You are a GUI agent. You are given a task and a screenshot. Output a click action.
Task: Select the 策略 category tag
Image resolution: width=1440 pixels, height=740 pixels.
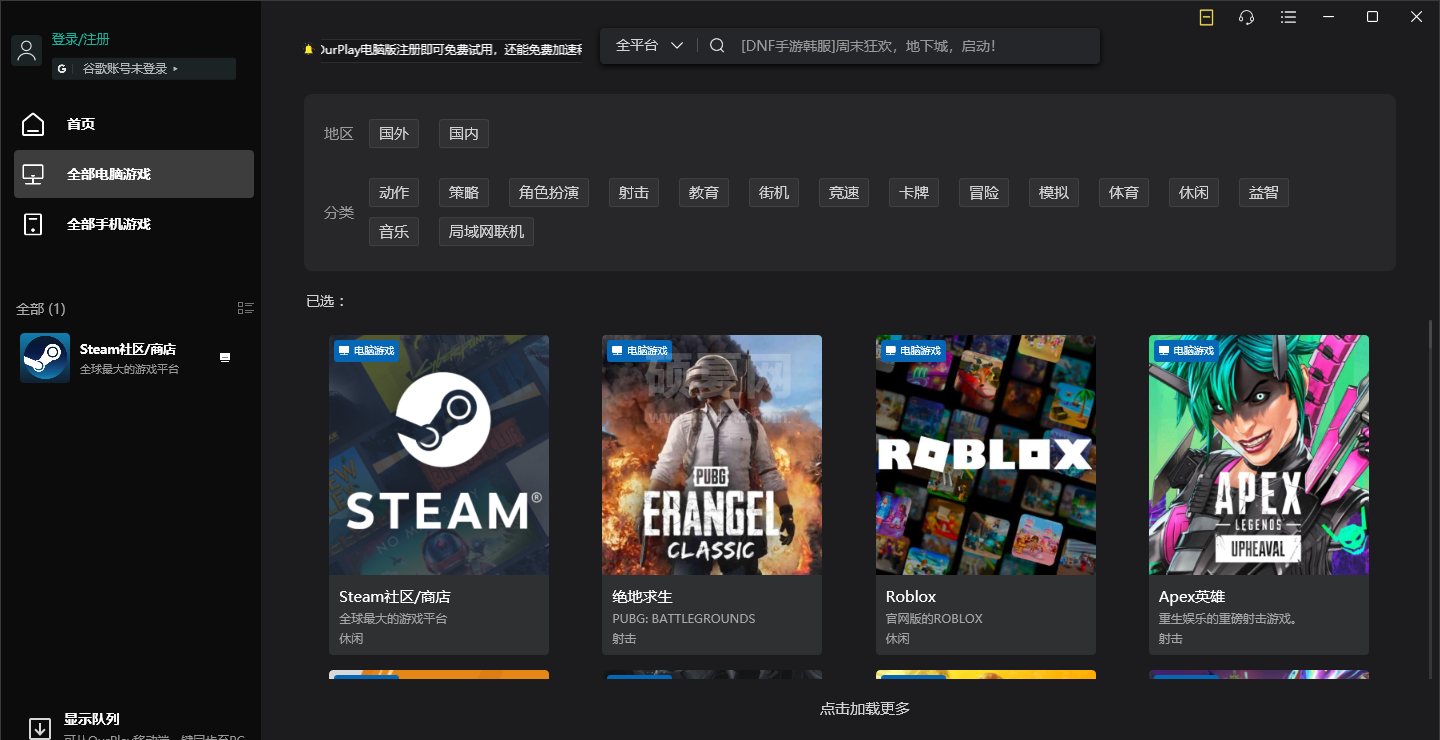[464, 192]
